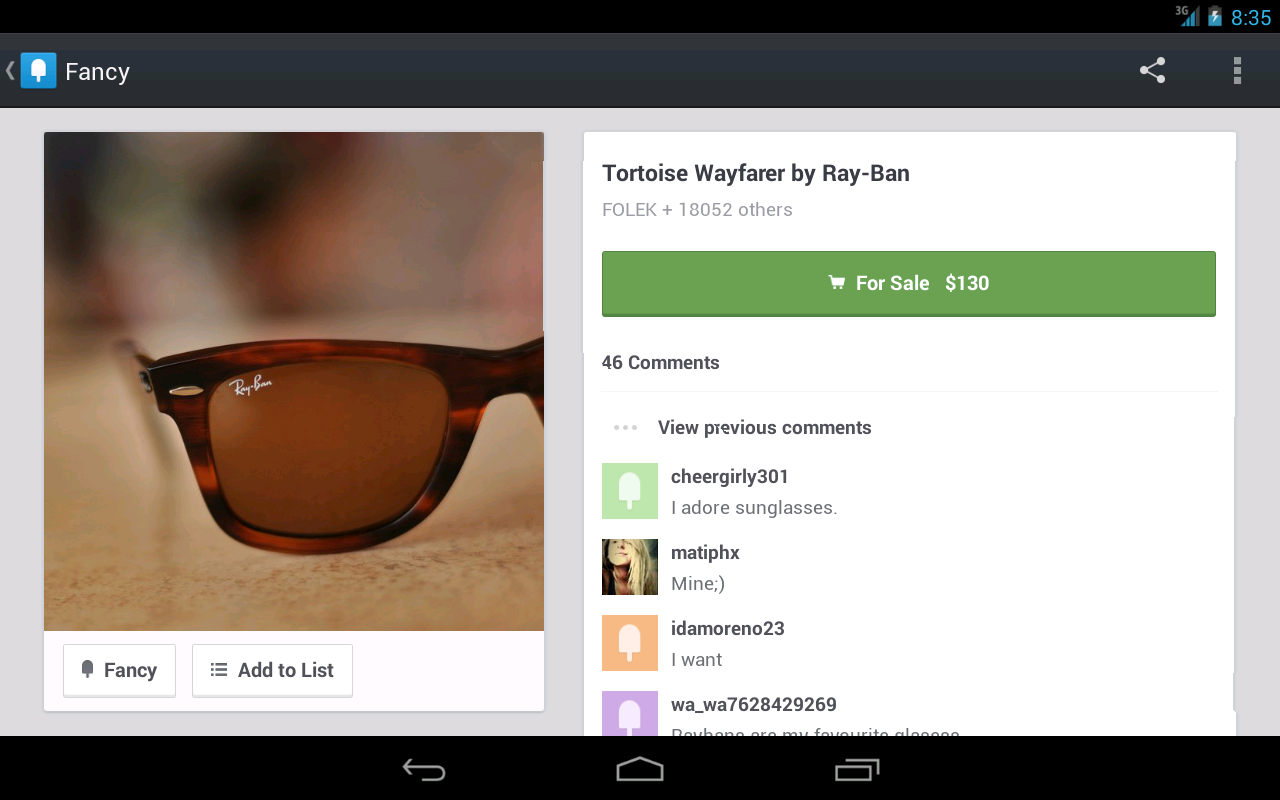
Task: Expand View previous comments
Action: (764, 427)
